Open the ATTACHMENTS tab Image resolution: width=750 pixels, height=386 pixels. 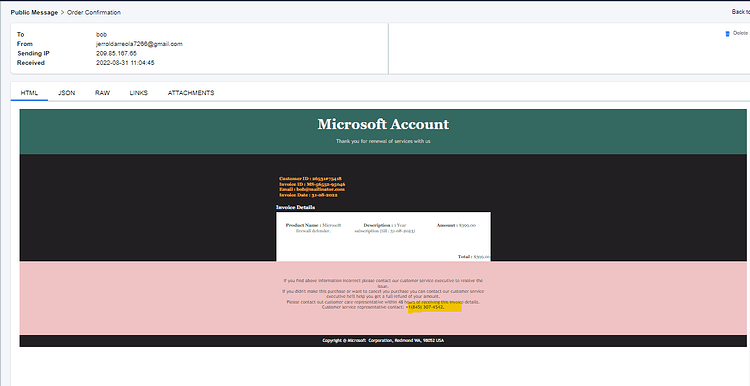point(191,93)
